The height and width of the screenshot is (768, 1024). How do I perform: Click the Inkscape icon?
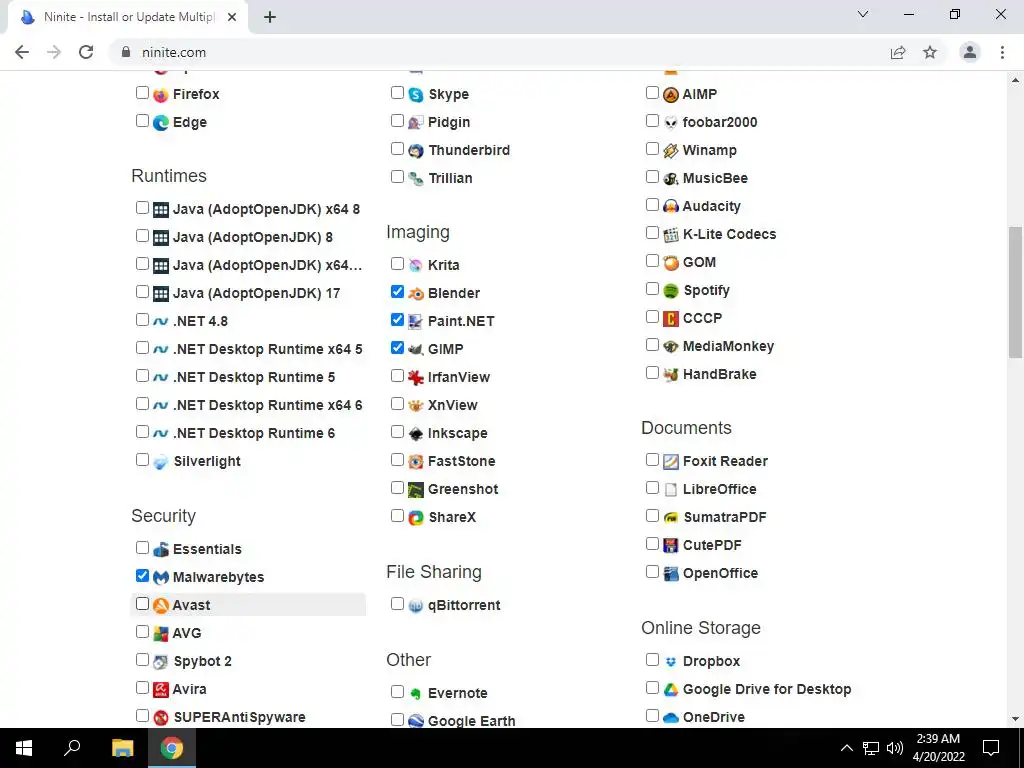click(416, 434)
